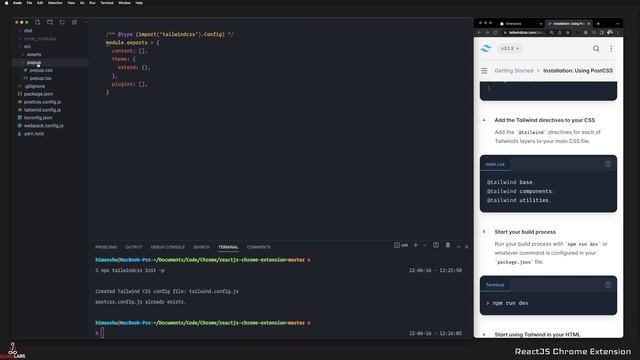Collapse the popup folder
The width and height of the screenshot is (640, 360).
coord(33,62)
